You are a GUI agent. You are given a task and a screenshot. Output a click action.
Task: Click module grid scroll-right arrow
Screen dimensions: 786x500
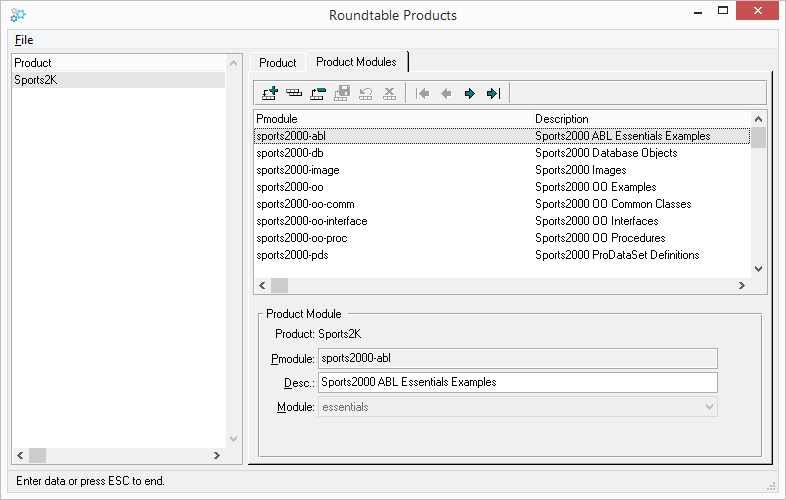click(742, 285)
